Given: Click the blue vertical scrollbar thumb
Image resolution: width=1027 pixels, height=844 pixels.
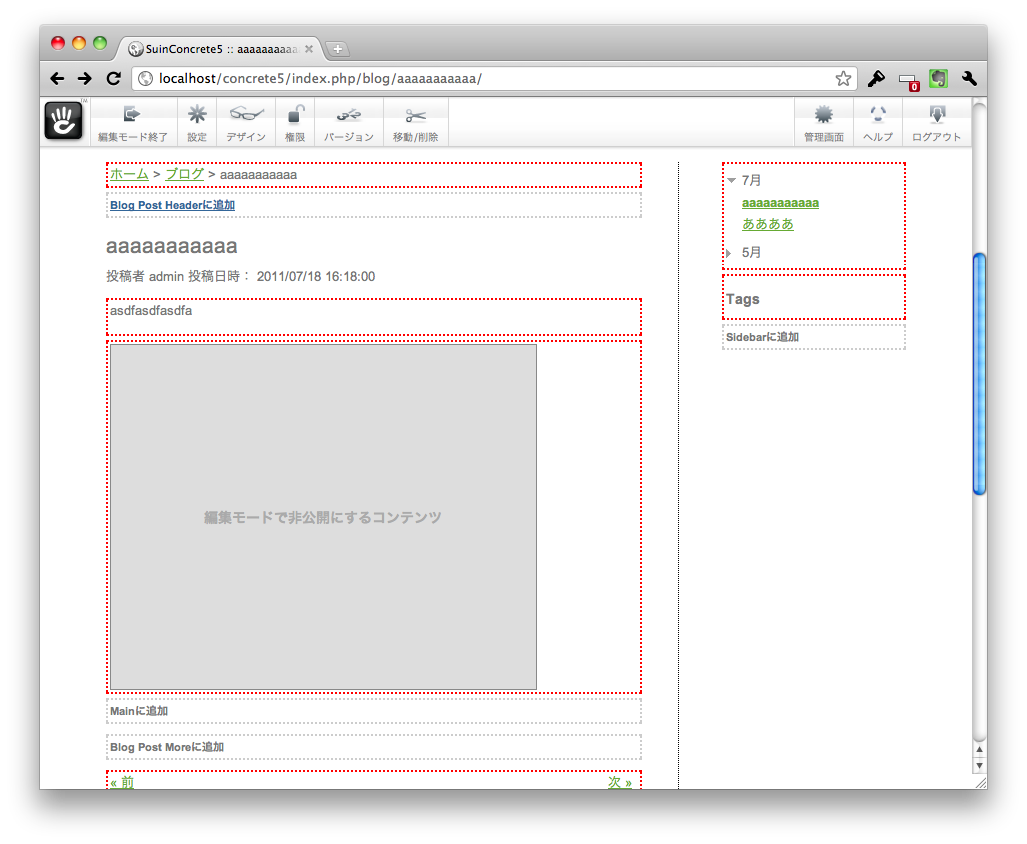Looking at the screenshot, I should click(979, 374).
